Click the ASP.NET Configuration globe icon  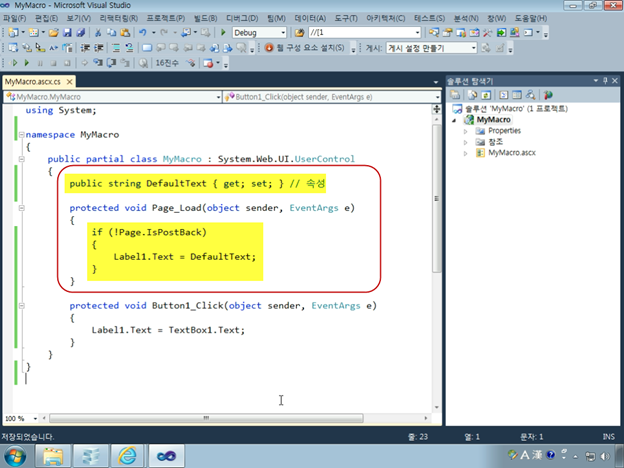pyautogui.click(x=548, y=95)
